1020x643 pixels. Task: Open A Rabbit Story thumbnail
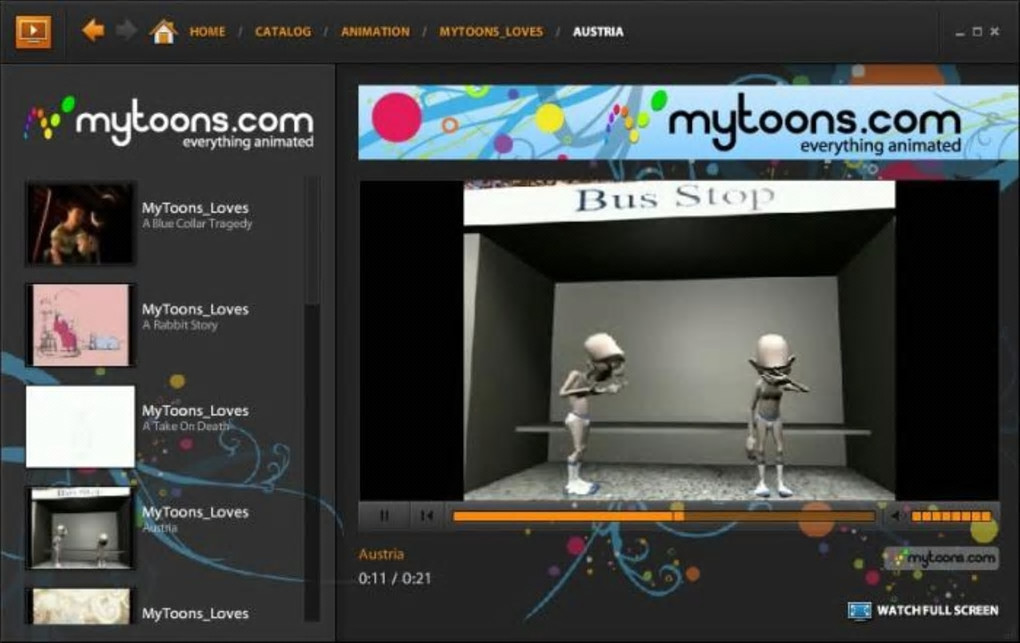coord(80,325)
